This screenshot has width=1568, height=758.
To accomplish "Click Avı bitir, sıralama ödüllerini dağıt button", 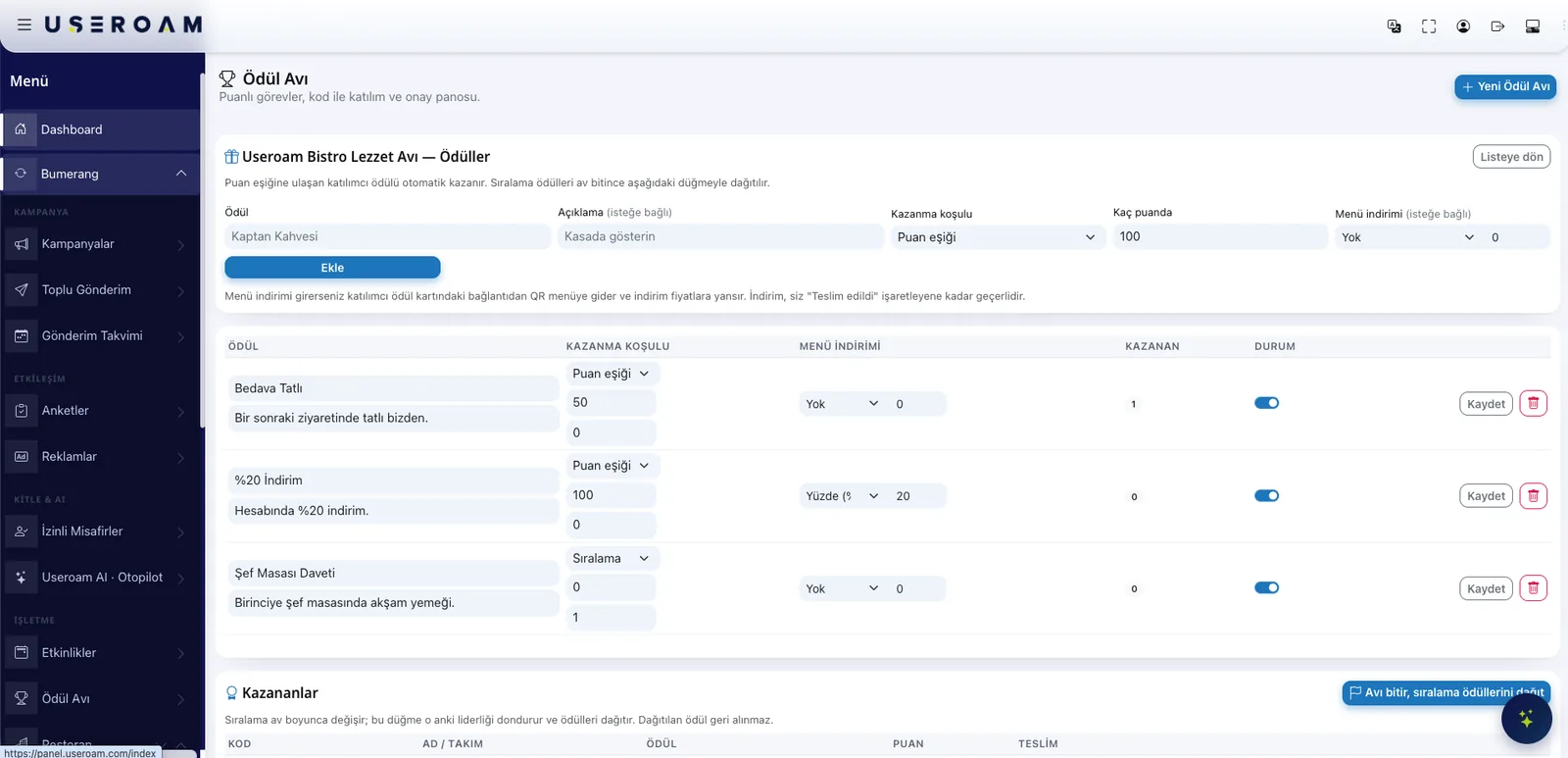I will tap(1446, 693).
